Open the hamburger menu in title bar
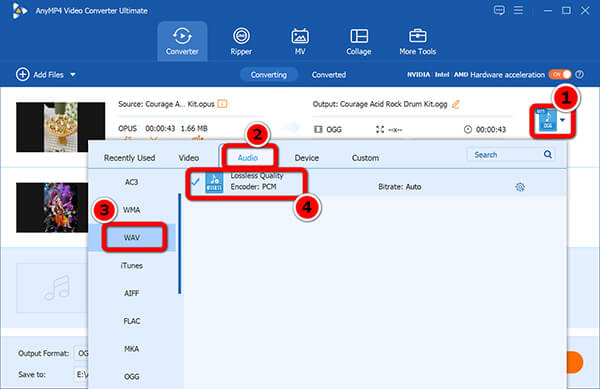 coord(518,10)
